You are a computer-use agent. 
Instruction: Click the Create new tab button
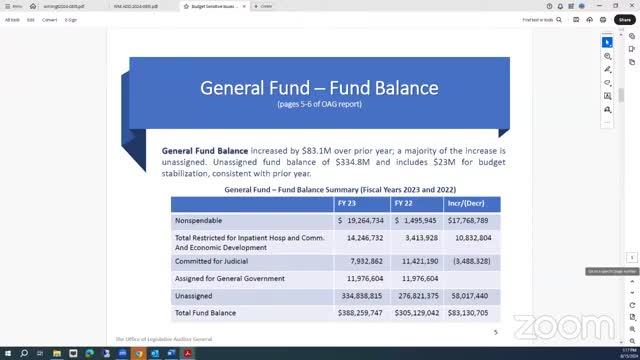(x=263, y=6)
